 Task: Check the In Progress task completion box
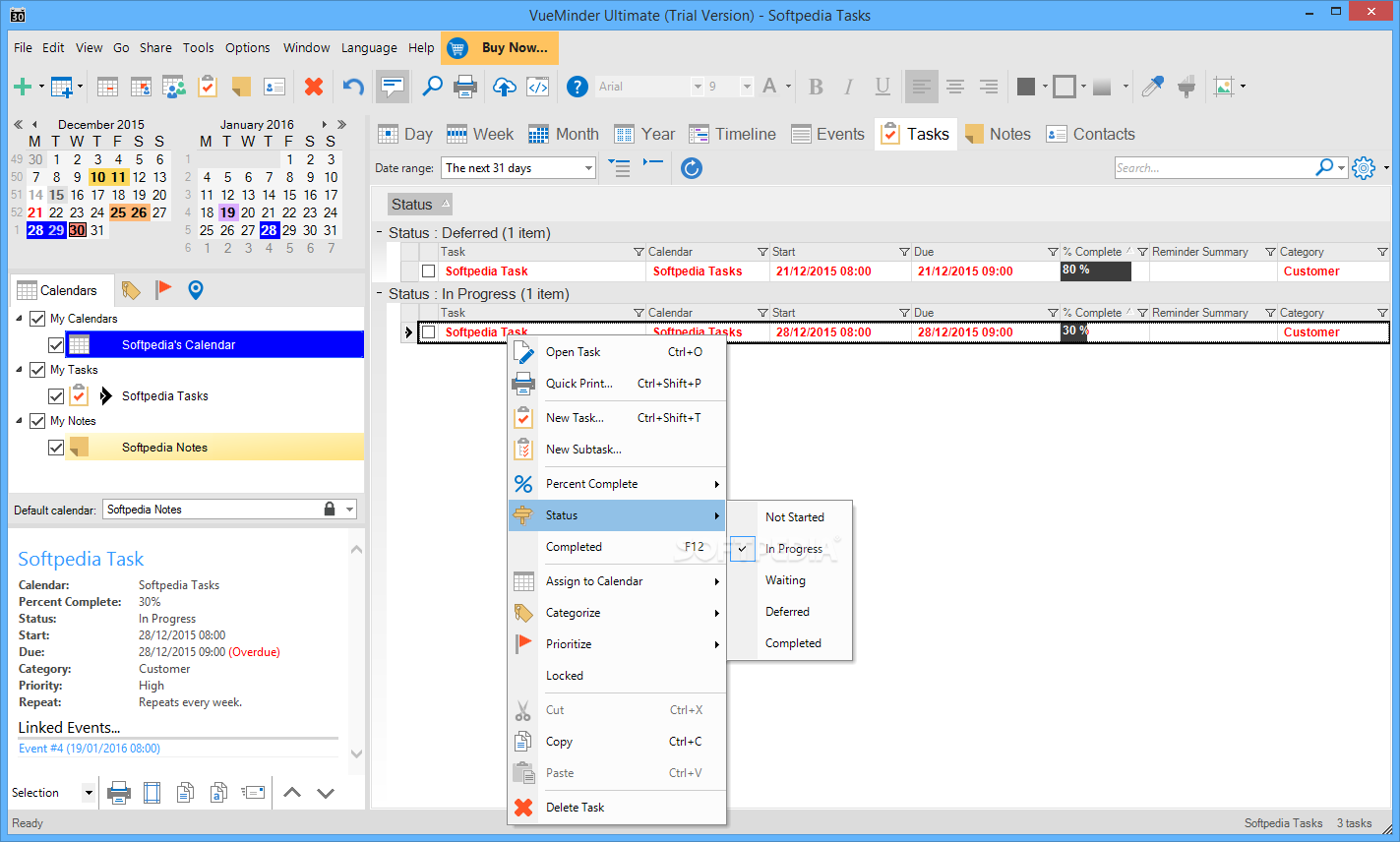pyautogui.click(x=428, y=332)
